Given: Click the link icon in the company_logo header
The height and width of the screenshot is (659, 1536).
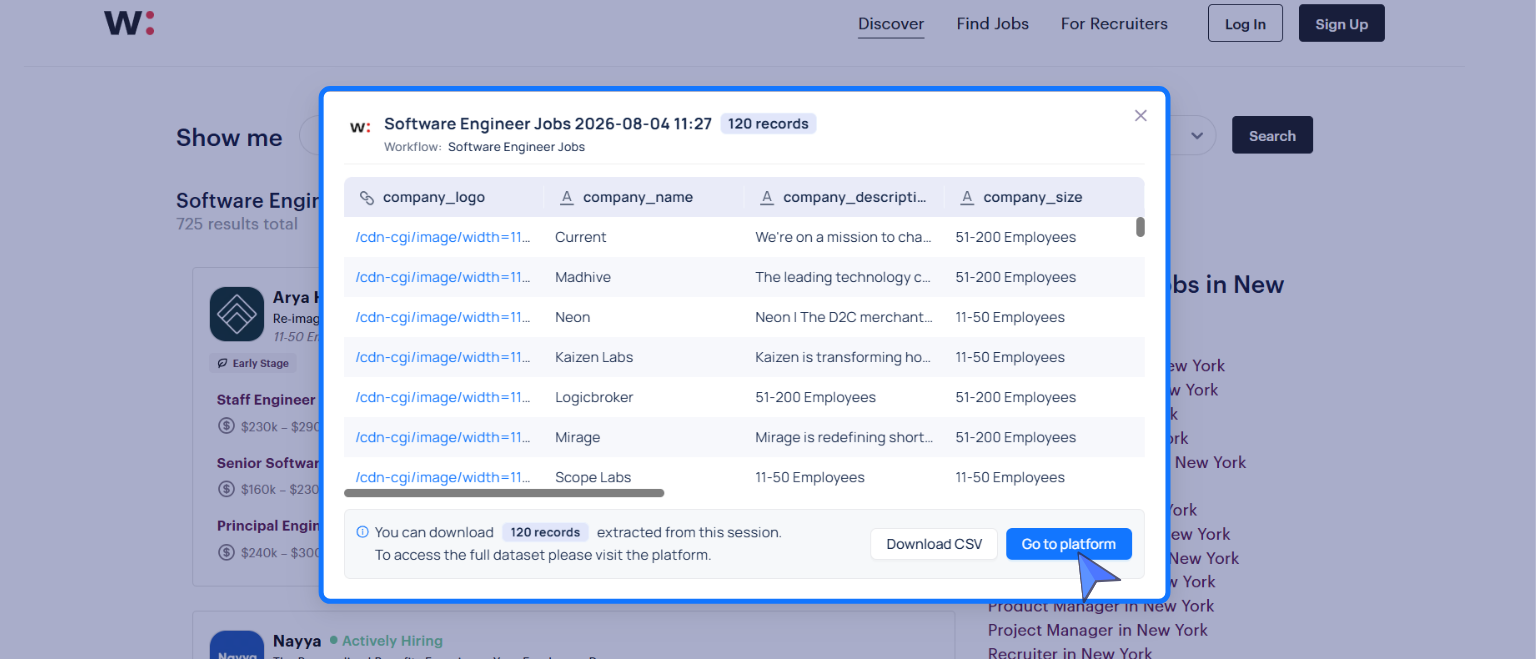Looking at the screenshot, I should pos(366,198).
